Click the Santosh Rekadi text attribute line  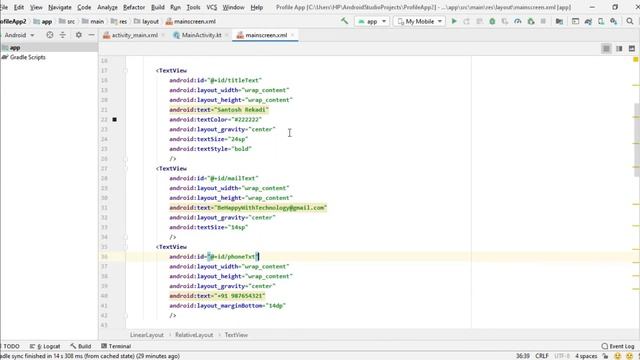point(219,110)
